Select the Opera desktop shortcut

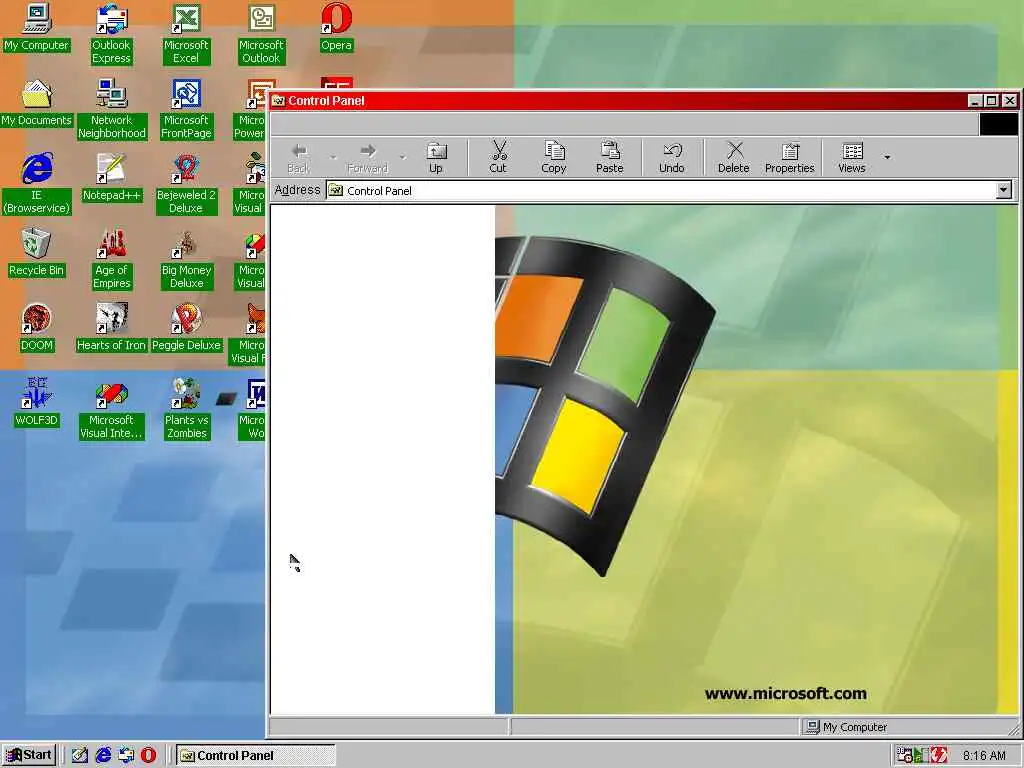[336, 27]
